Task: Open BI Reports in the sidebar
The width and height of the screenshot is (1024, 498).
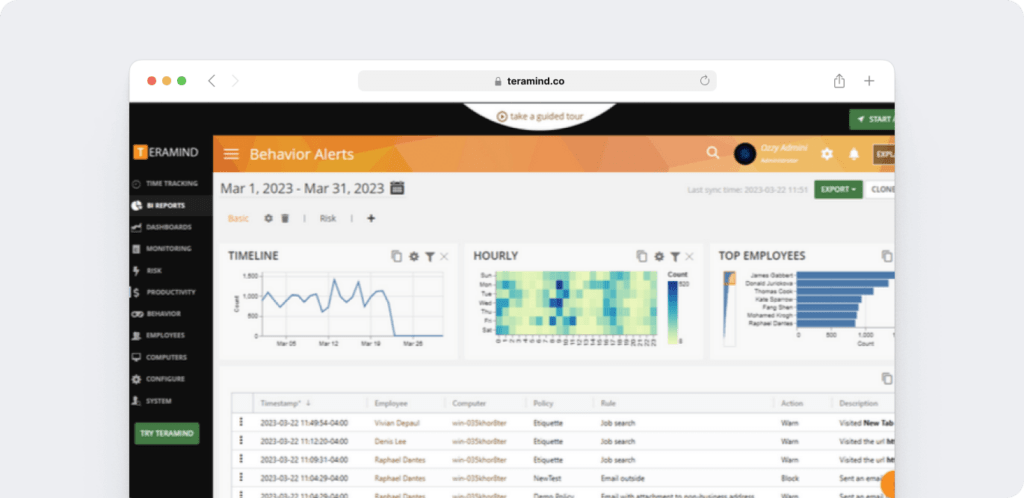Action: pos(165,205)
